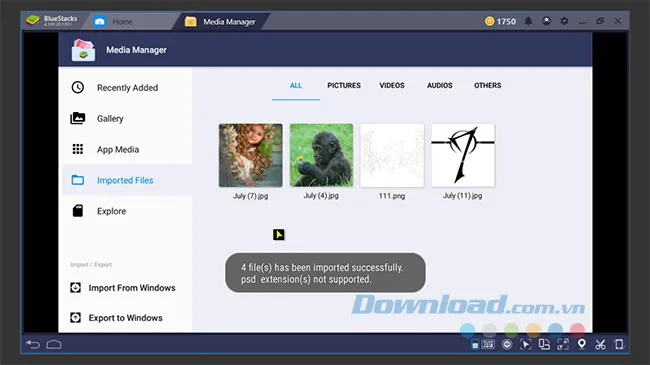Open BlueStacks settings gear
The height and width of the screenshot is (365, 650).
pyautogui.click(x=564, y=21)
